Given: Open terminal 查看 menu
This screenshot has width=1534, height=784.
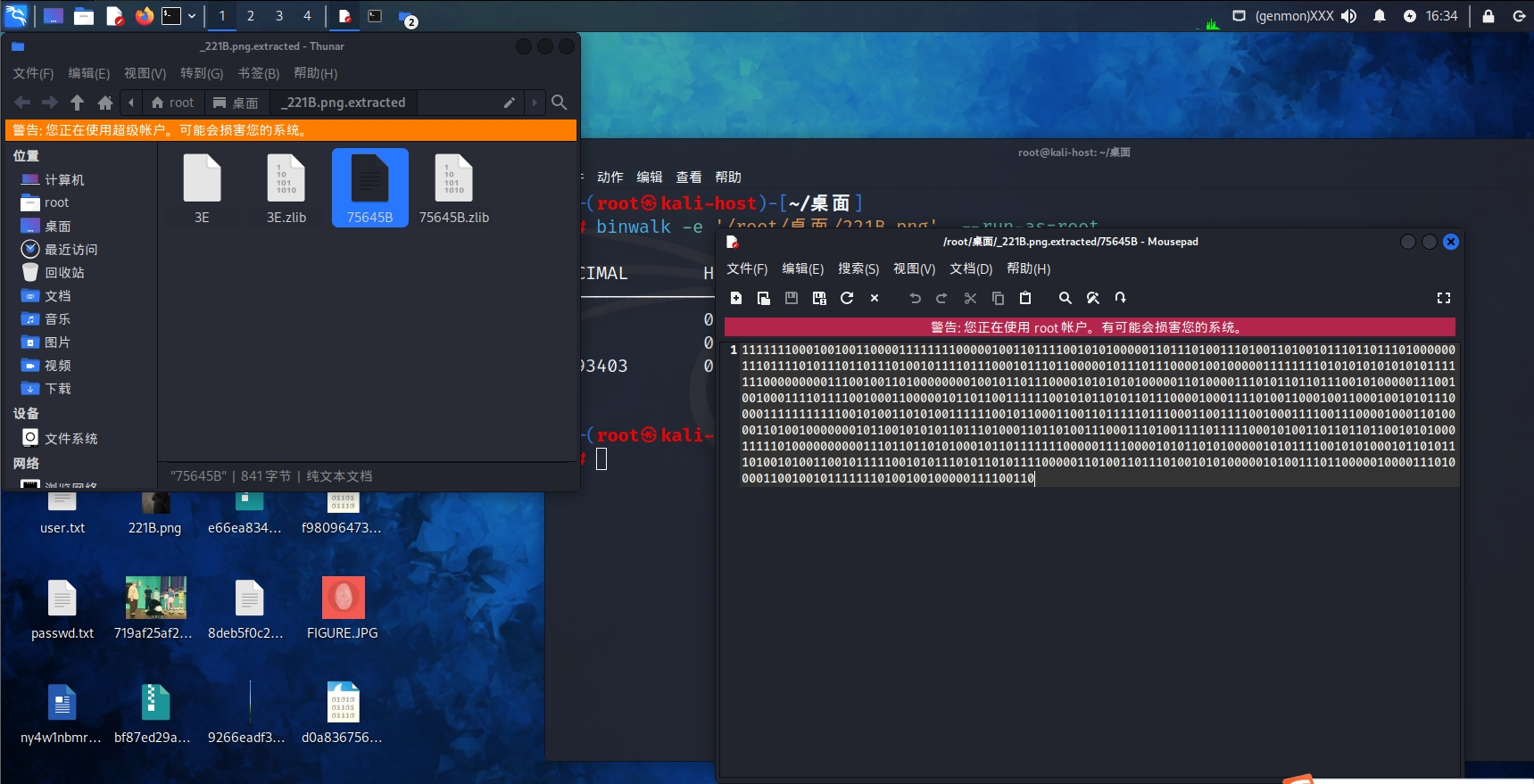Looking at the screenshot, I should coord(689,177).
